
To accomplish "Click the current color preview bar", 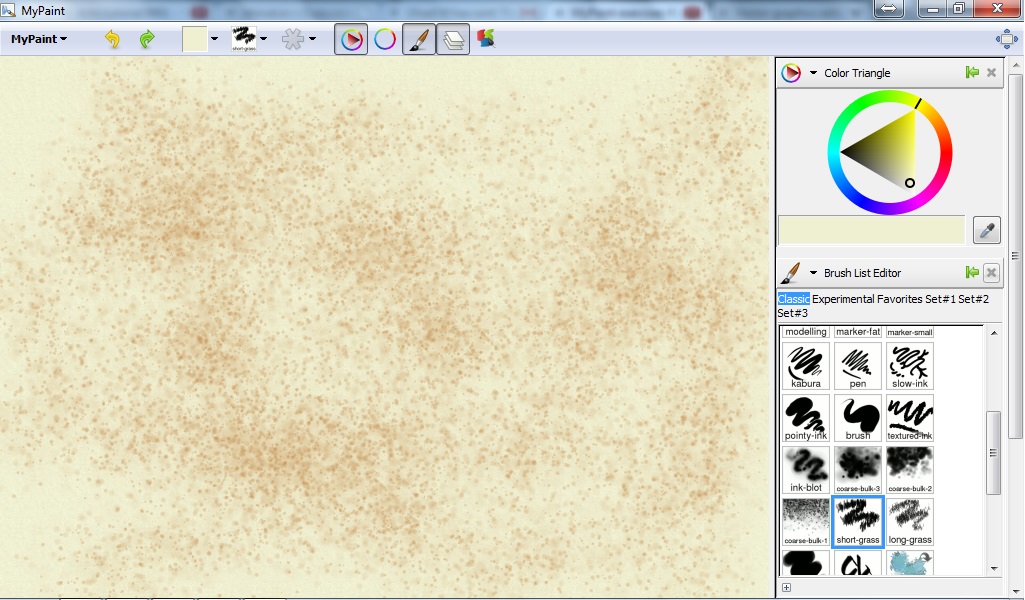I will click(x=871, y=230).
